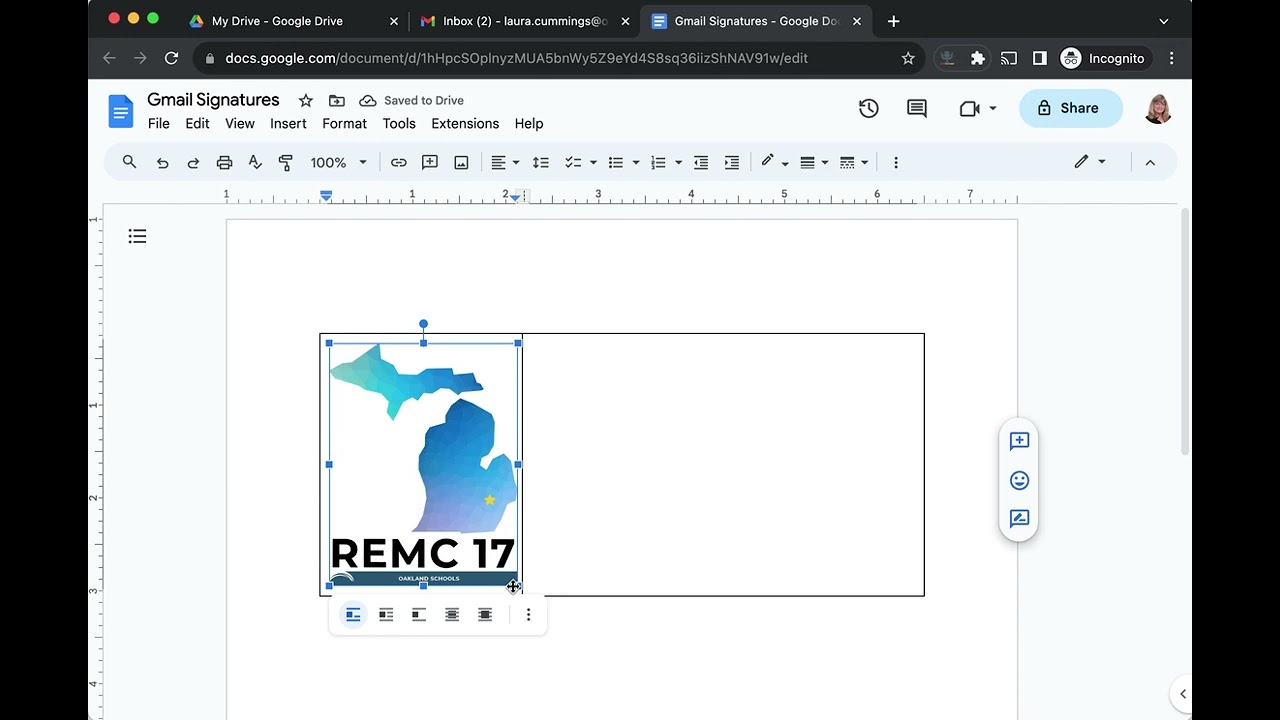This screenshot has width=1280, height=720.
Task: Open the Google Docs home icon
Action: (121, 111)
